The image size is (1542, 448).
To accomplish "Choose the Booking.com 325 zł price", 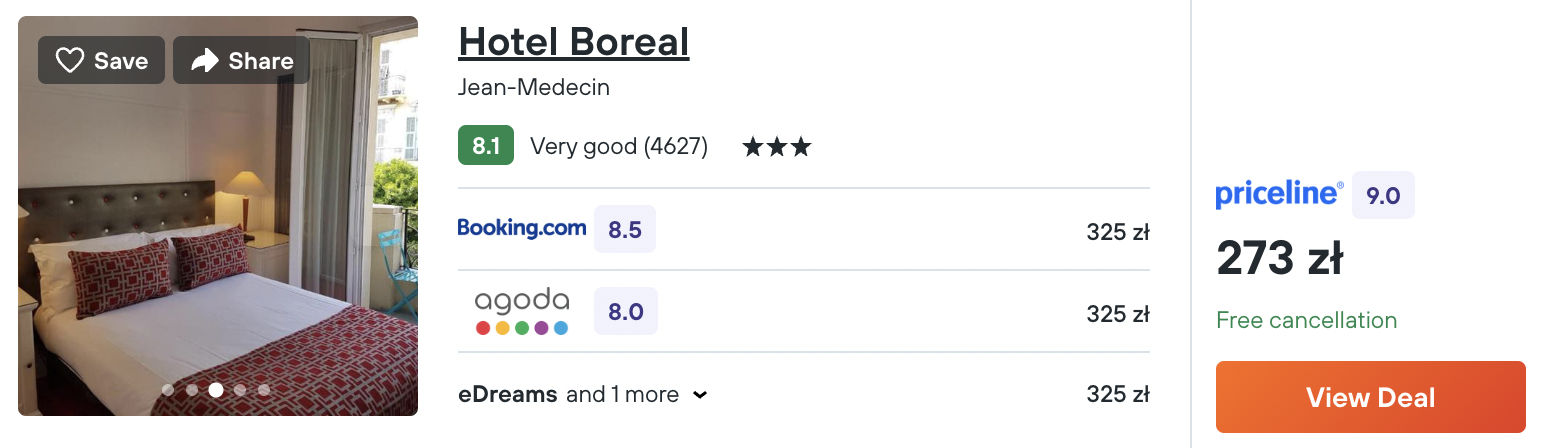I will tap(1118, 233).
